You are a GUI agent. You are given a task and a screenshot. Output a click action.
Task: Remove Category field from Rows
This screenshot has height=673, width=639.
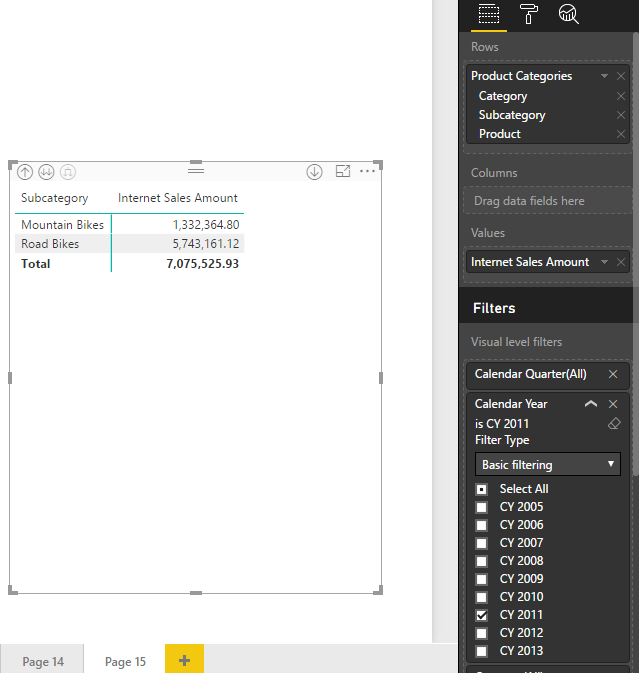pyautogui.click(x=621, y=96)
